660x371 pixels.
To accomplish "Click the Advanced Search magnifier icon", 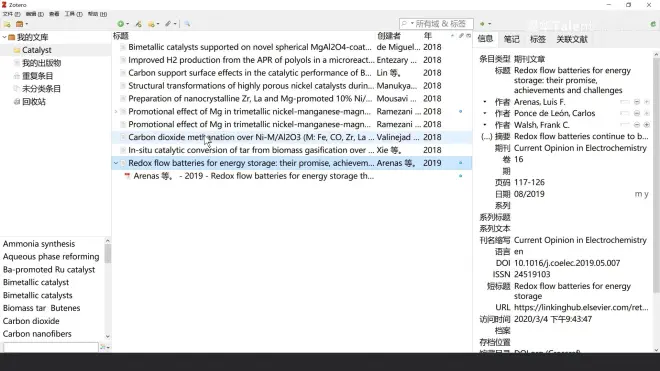I will 187,24.
